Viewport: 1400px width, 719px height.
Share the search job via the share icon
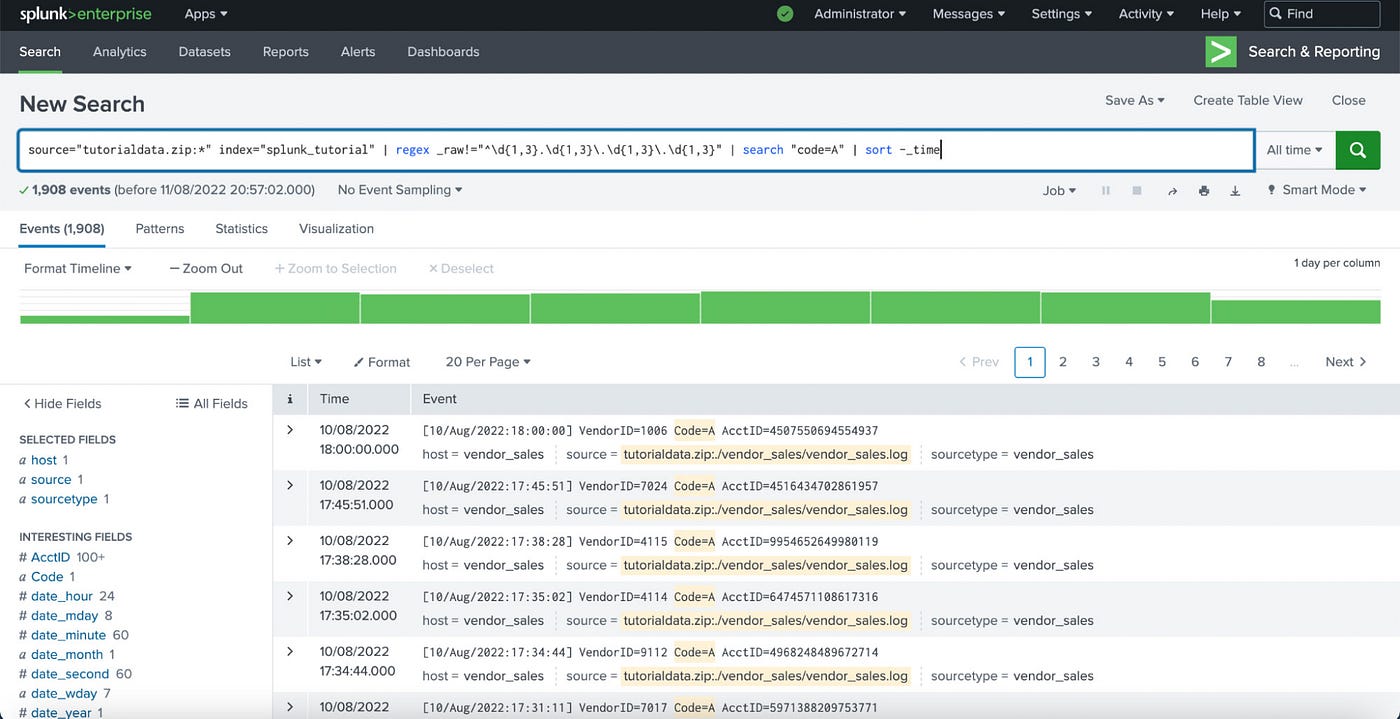coord(1172,190)
